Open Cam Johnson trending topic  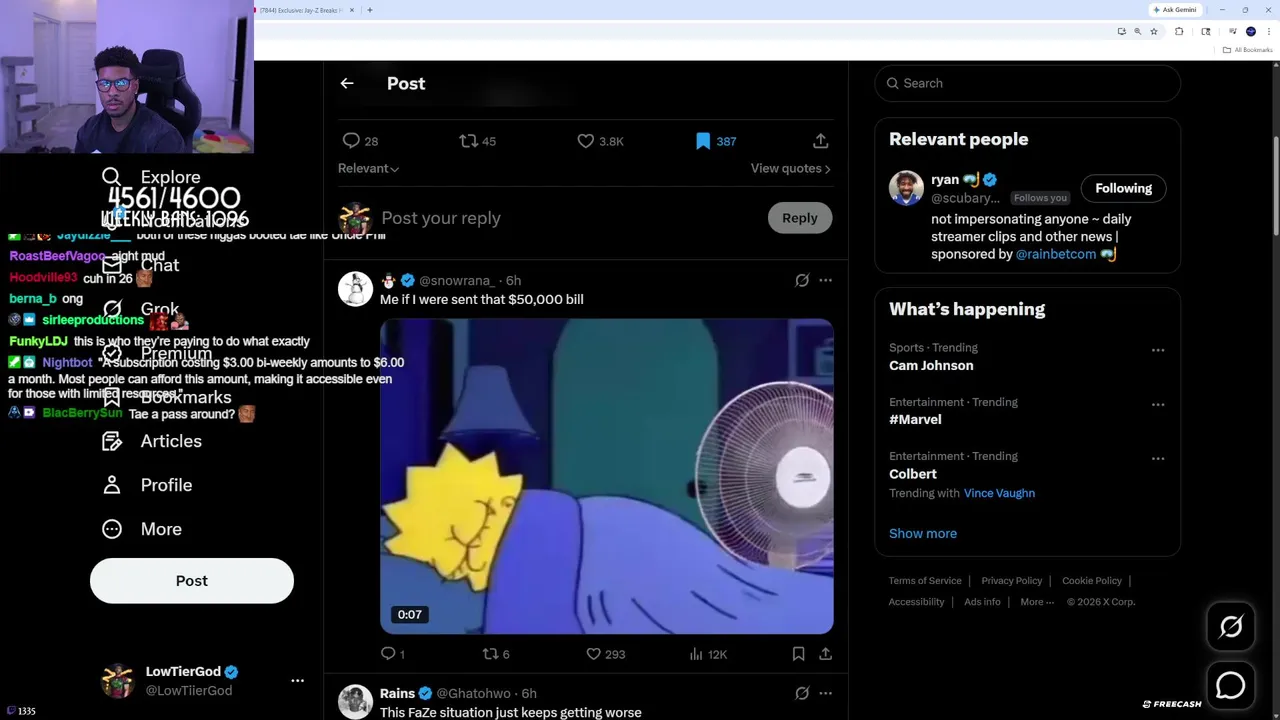click(931, 365)
